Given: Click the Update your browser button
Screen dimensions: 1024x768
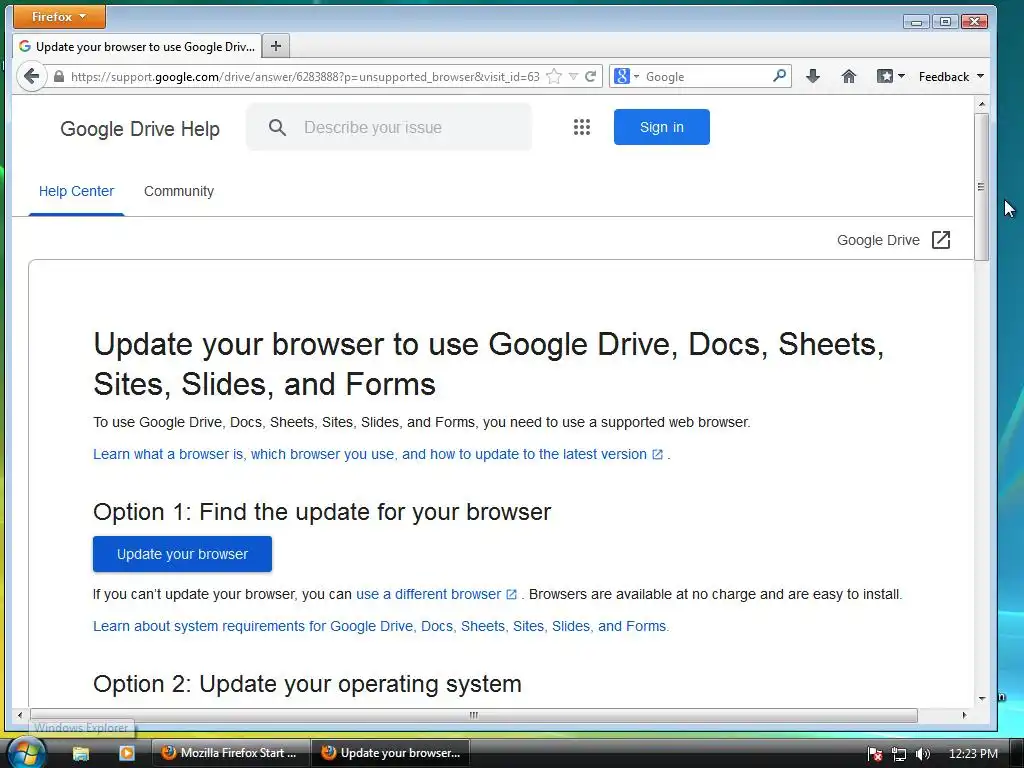Looking at the screenshot, I should point(182,554).
